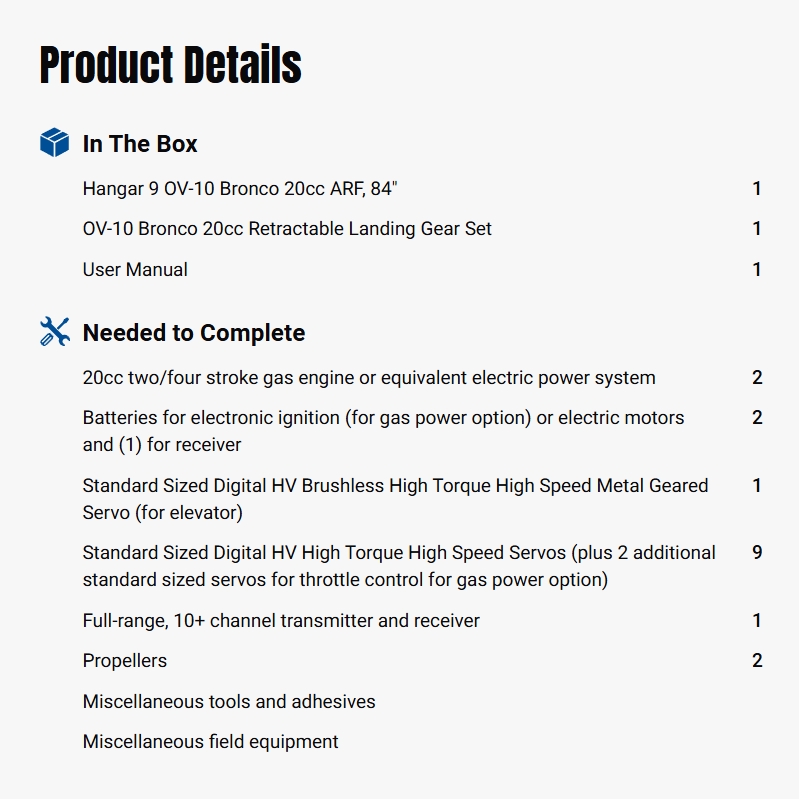
Task: Select the In The Box section heading
Action: (140, 144)
